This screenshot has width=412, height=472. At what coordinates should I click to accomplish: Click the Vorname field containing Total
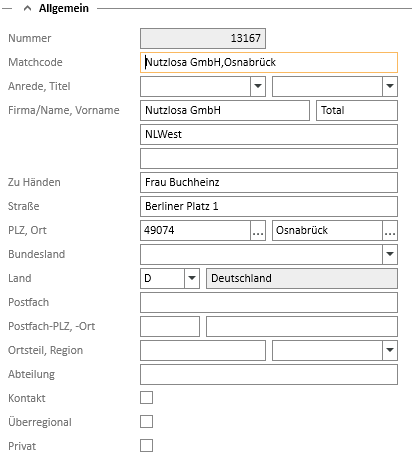tap(357, 110)
